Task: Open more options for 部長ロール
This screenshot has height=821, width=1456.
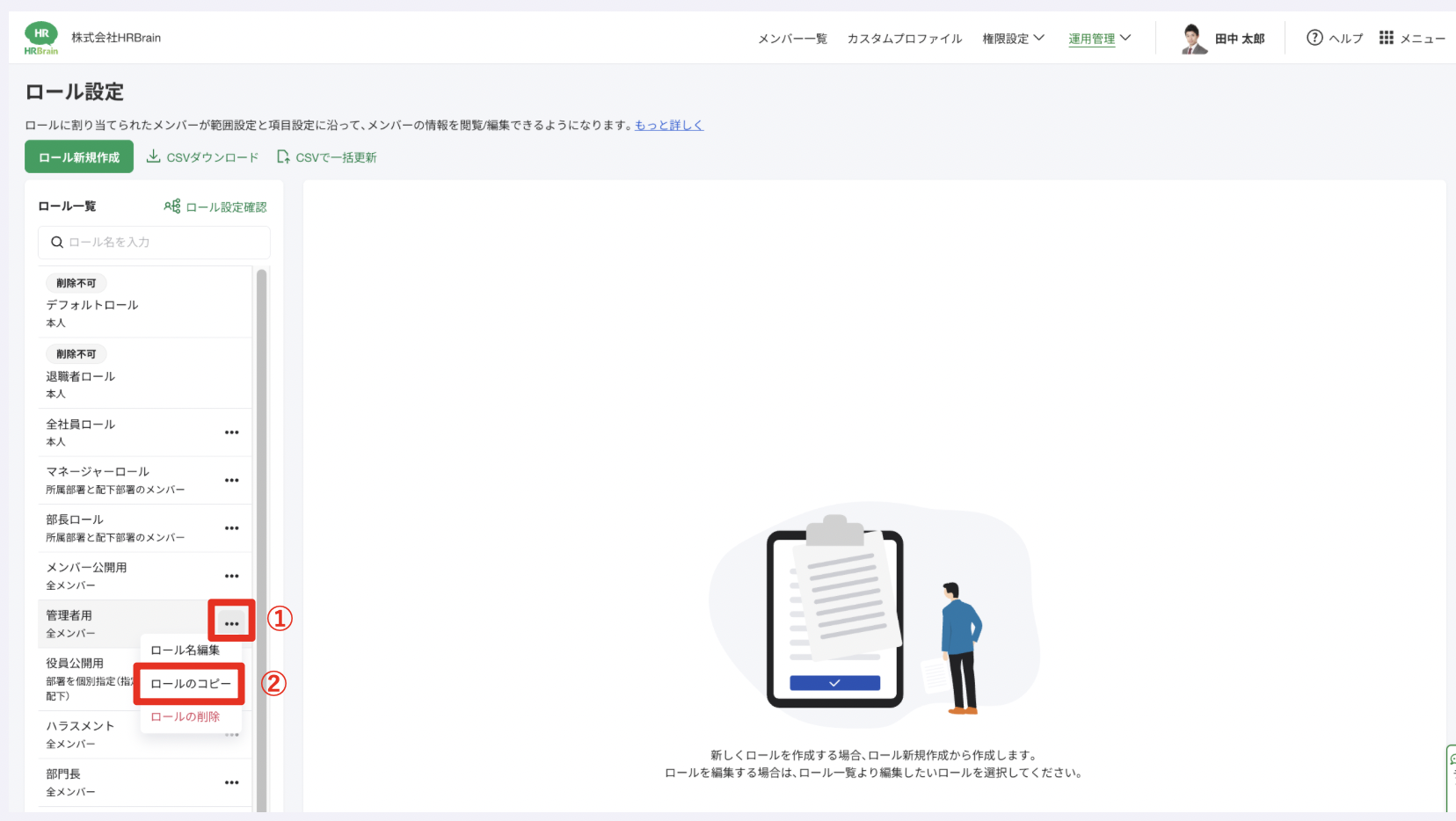Action: point(232,528)
